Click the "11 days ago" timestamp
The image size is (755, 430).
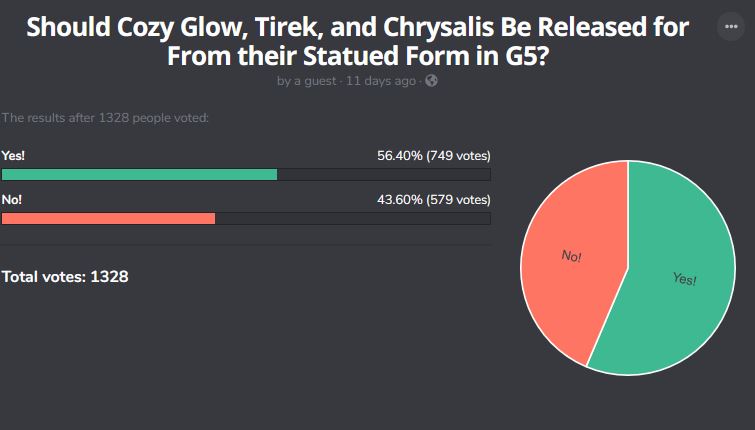380,81
